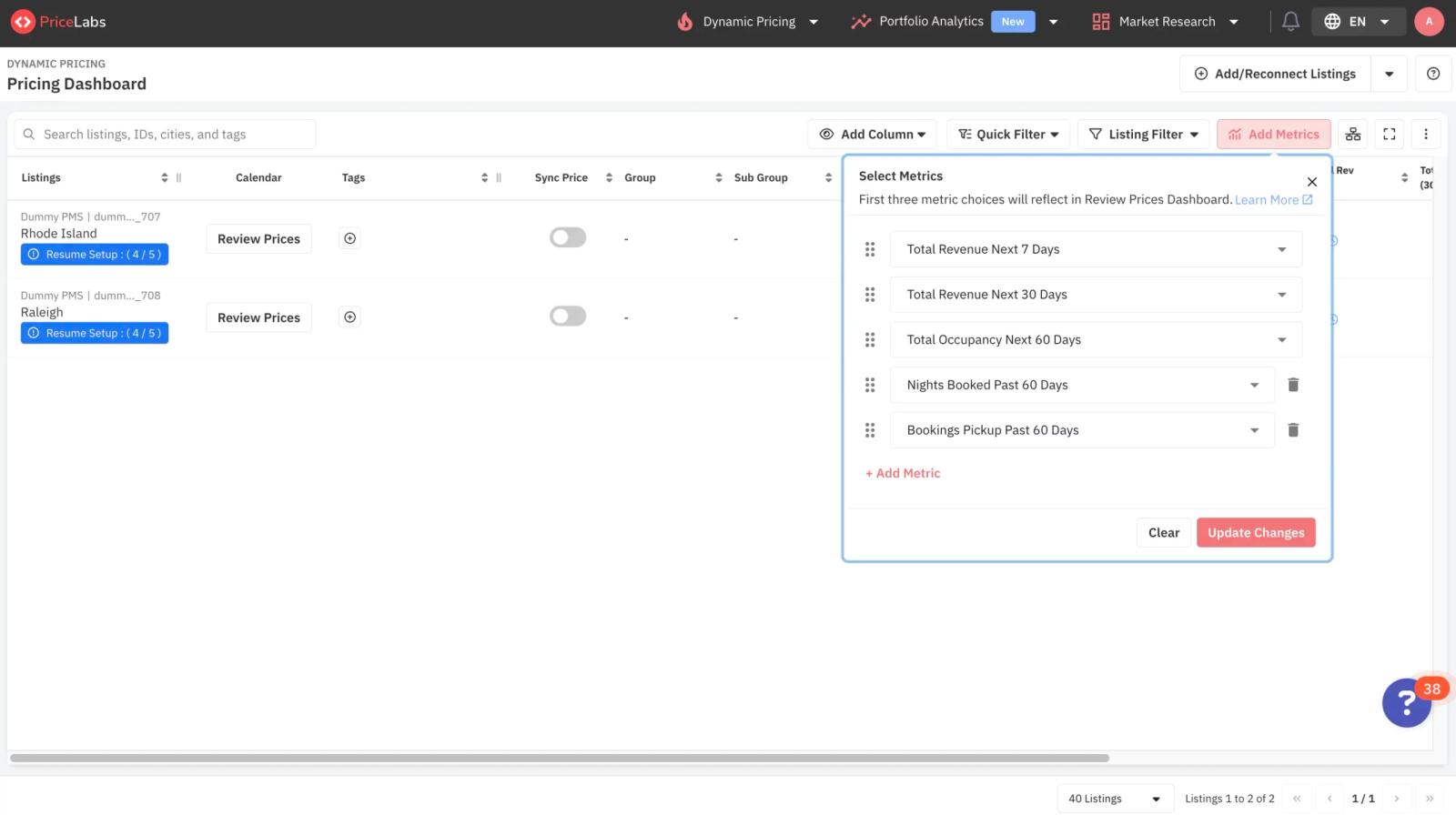Sort by Tags column
The image size is (1456, 815).
[x=485, y=178]
